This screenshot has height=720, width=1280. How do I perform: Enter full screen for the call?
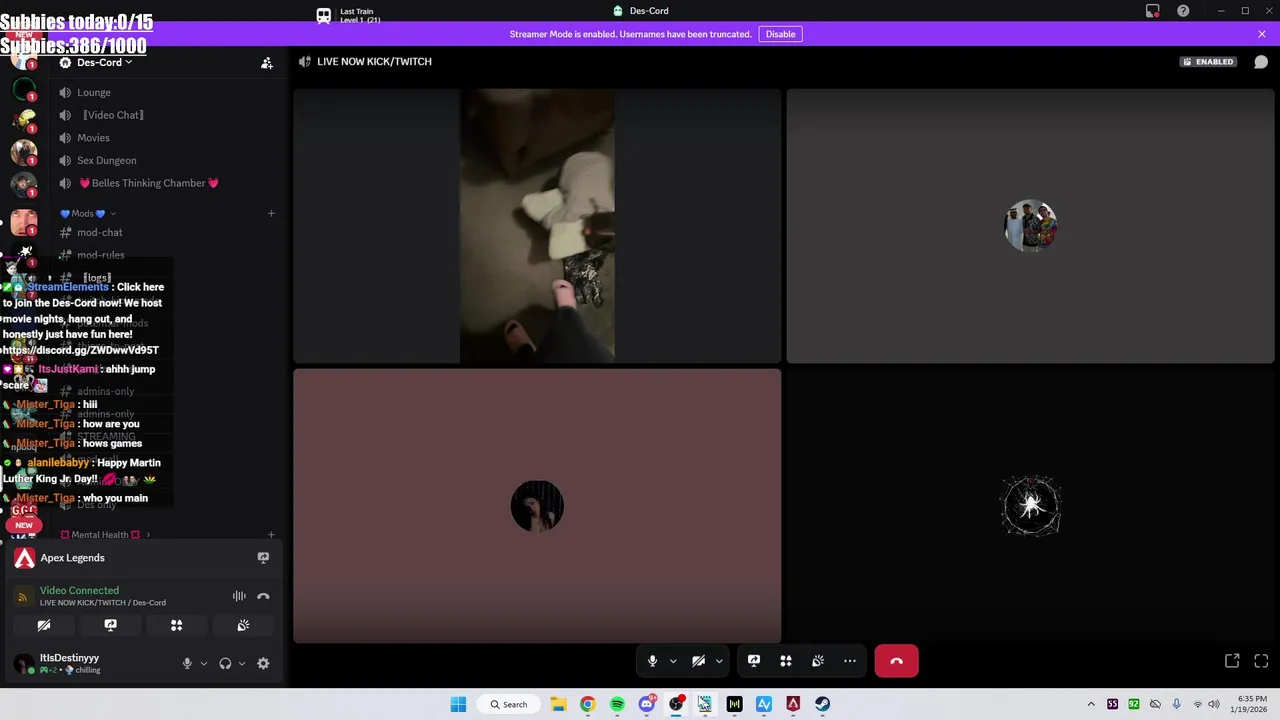coord(1261,661)
